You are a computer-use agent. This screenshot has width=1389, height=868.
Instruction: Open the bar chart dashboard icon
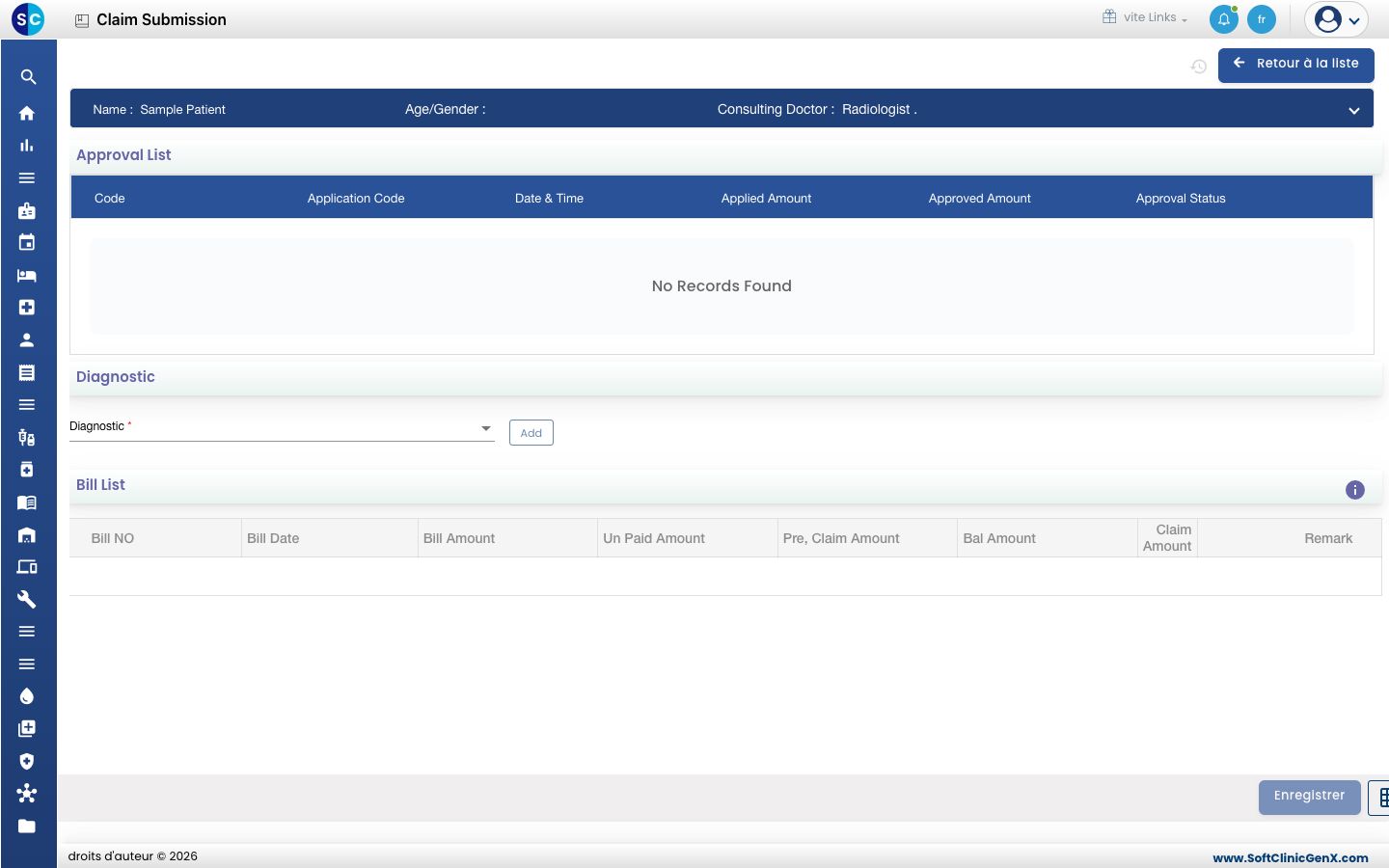pos(27,146)
